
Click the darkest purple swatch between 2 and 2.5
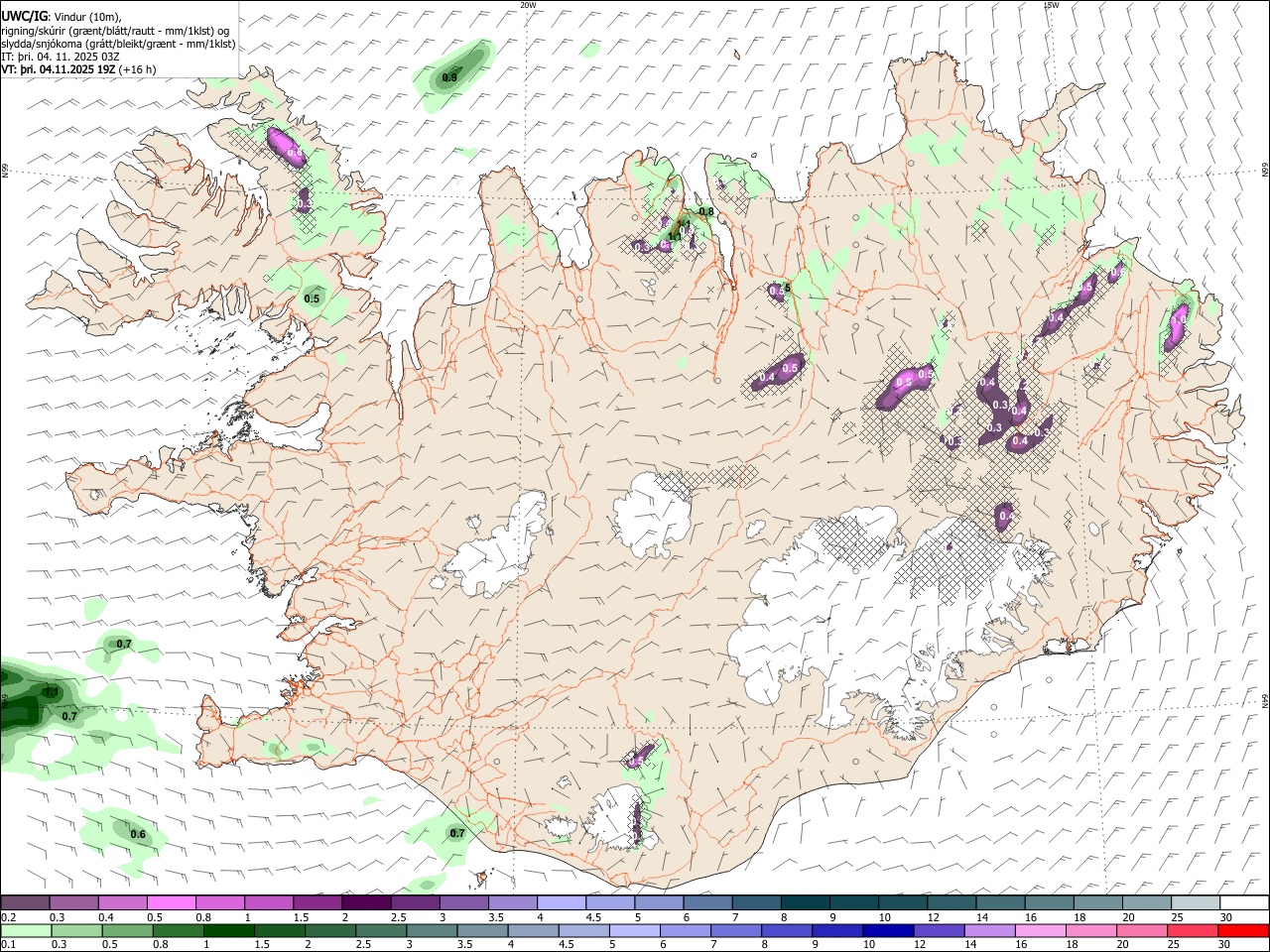[x=366, y=903]
